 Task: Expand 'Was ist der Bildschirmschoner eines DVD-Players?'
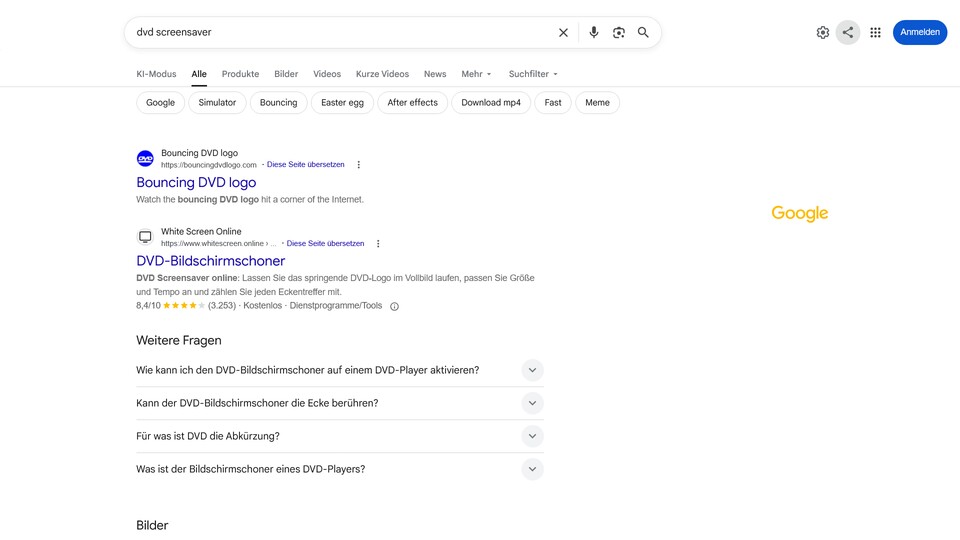click(340, 470)
